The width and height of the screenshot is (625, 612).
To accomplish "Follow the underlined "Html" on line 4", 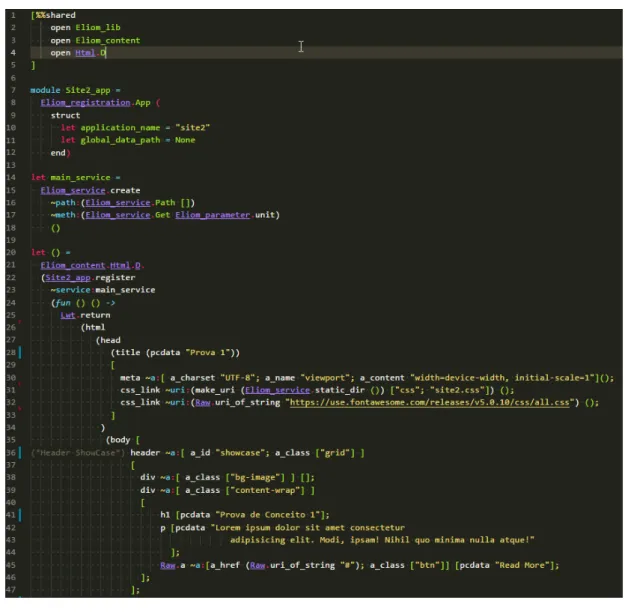I will tap(85, 53).
